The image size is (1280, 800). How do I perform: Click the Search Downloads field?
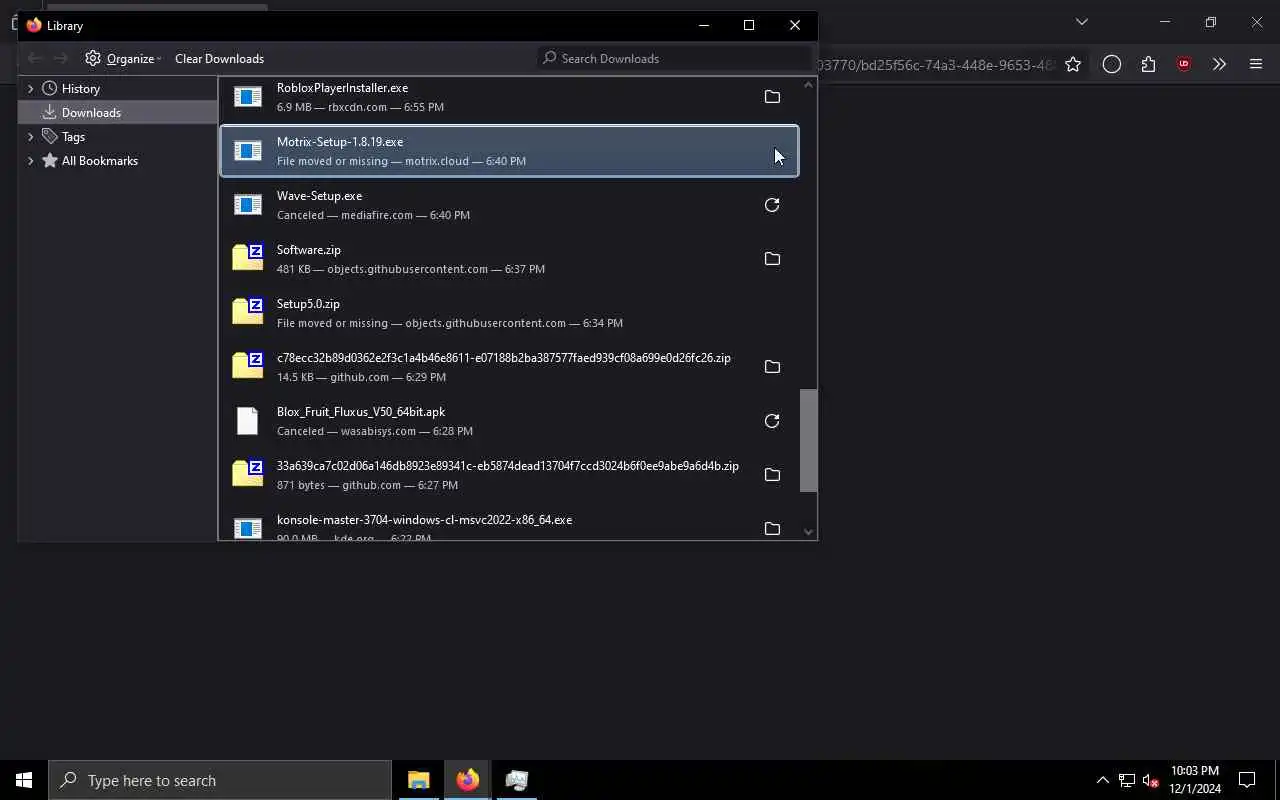pos(675,58)
